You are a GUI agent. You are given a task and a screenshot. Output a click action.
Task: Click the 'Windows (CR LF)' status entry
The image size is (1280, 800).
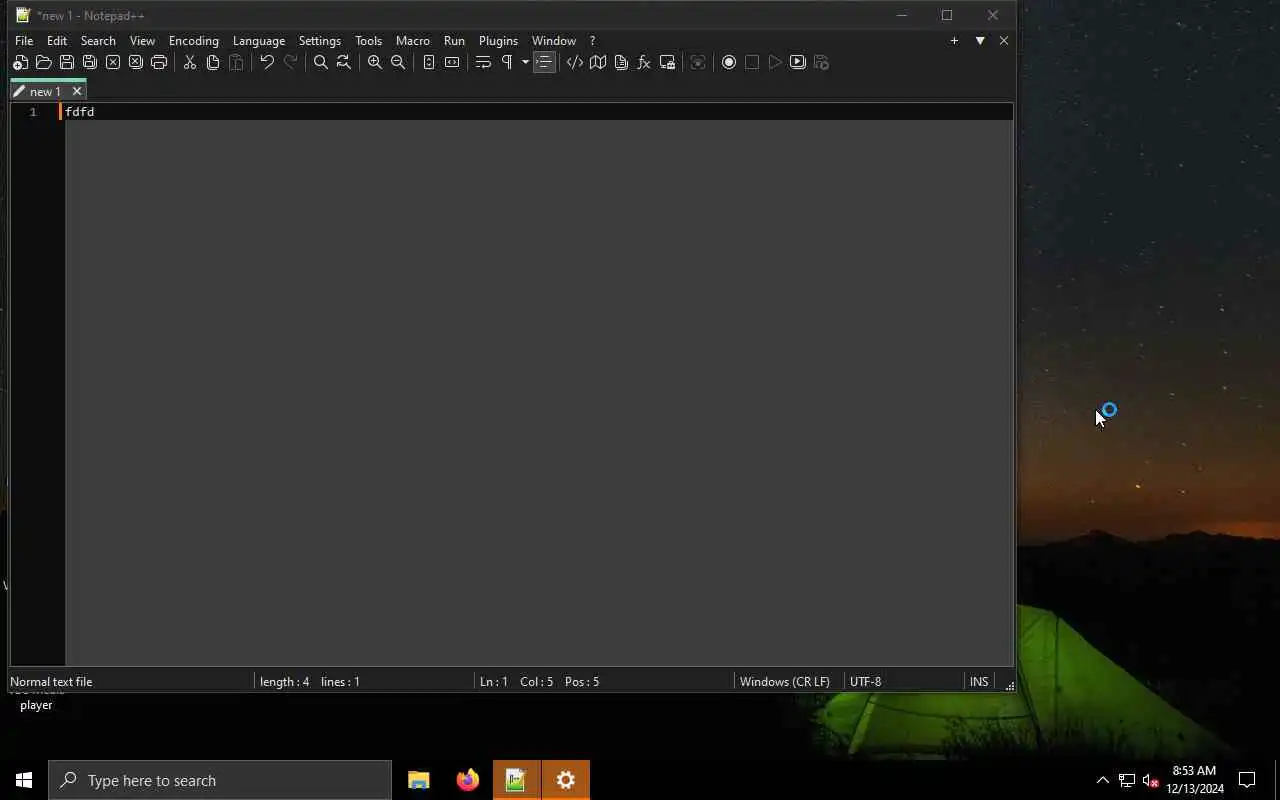[785, 682]
